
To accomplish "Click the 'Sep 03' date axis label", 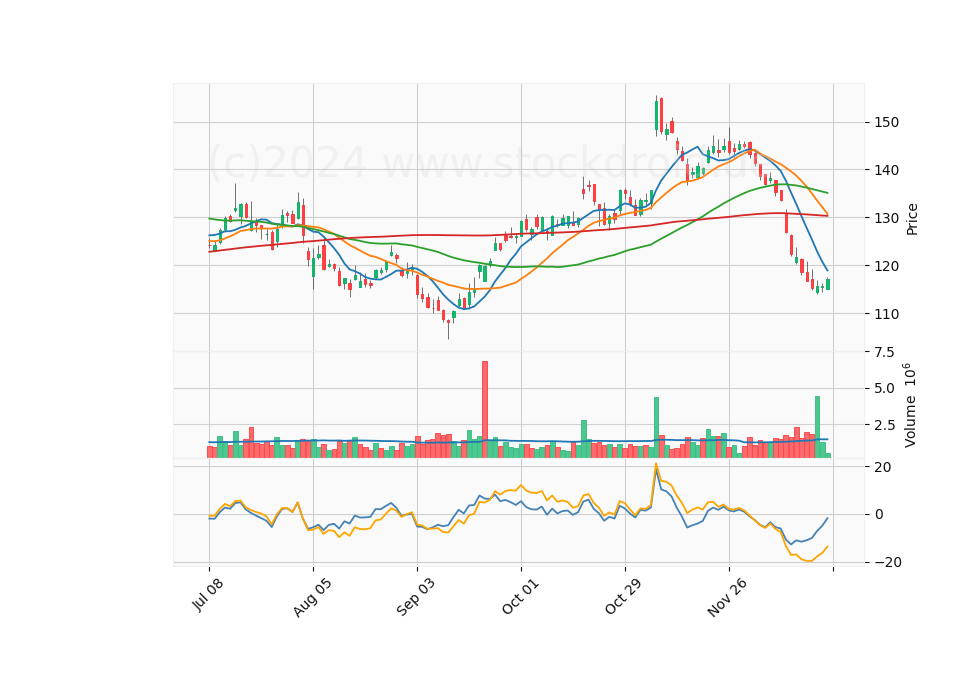I will (x=415, y=597).
